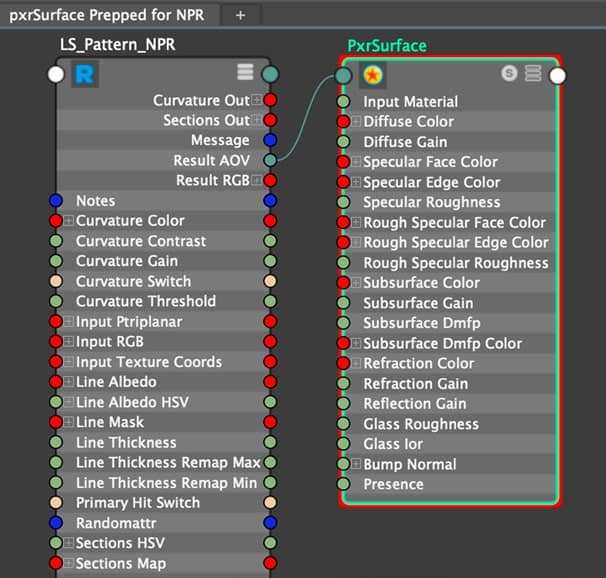Add a new tab with plus button
This screenshot has height=578, width=606.
coord(240,15)
